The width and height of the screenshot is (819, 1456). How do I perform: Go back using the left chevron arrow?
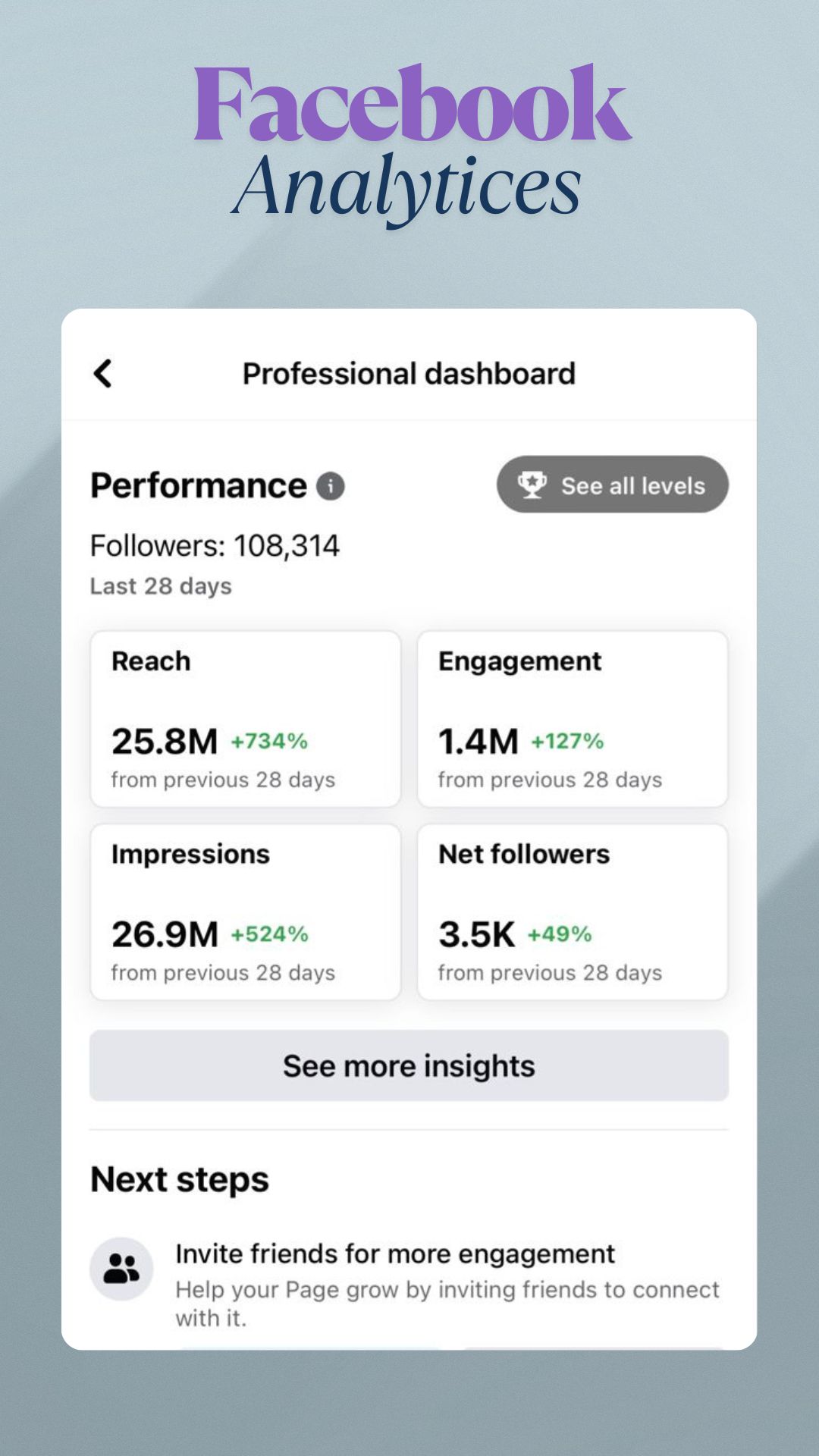point(103,373)
